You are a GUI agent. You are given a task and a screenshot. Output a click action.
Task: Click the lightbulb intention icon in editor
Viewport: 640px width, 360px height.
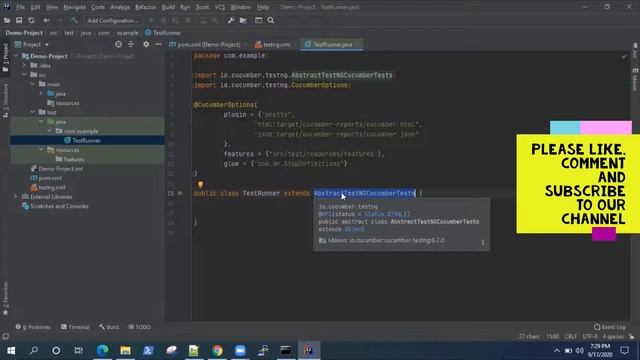coord(200,185)
